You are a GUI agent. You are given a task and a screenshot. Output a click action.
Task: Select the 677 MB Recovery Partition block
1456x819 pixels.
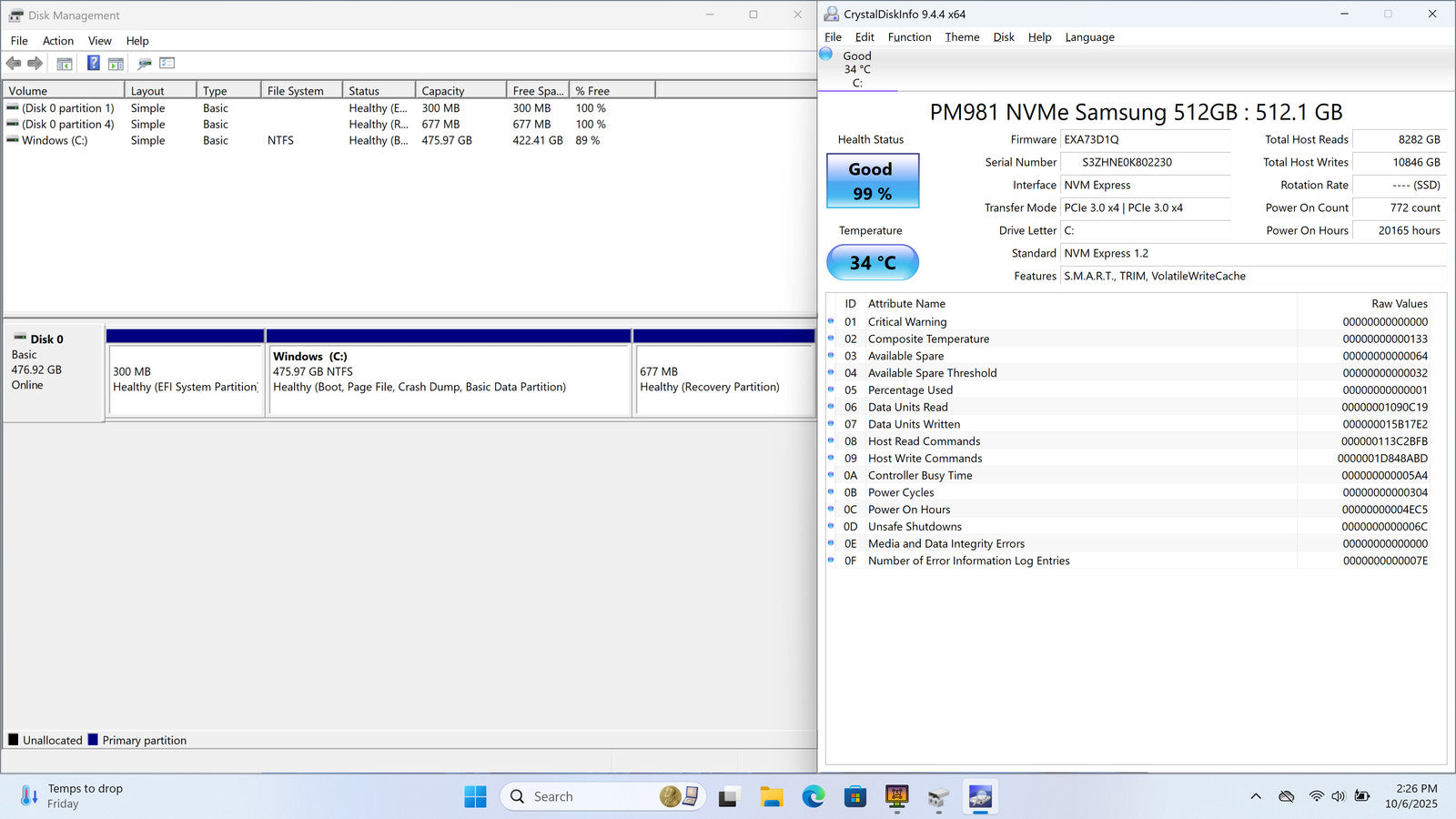pos(723,380)
